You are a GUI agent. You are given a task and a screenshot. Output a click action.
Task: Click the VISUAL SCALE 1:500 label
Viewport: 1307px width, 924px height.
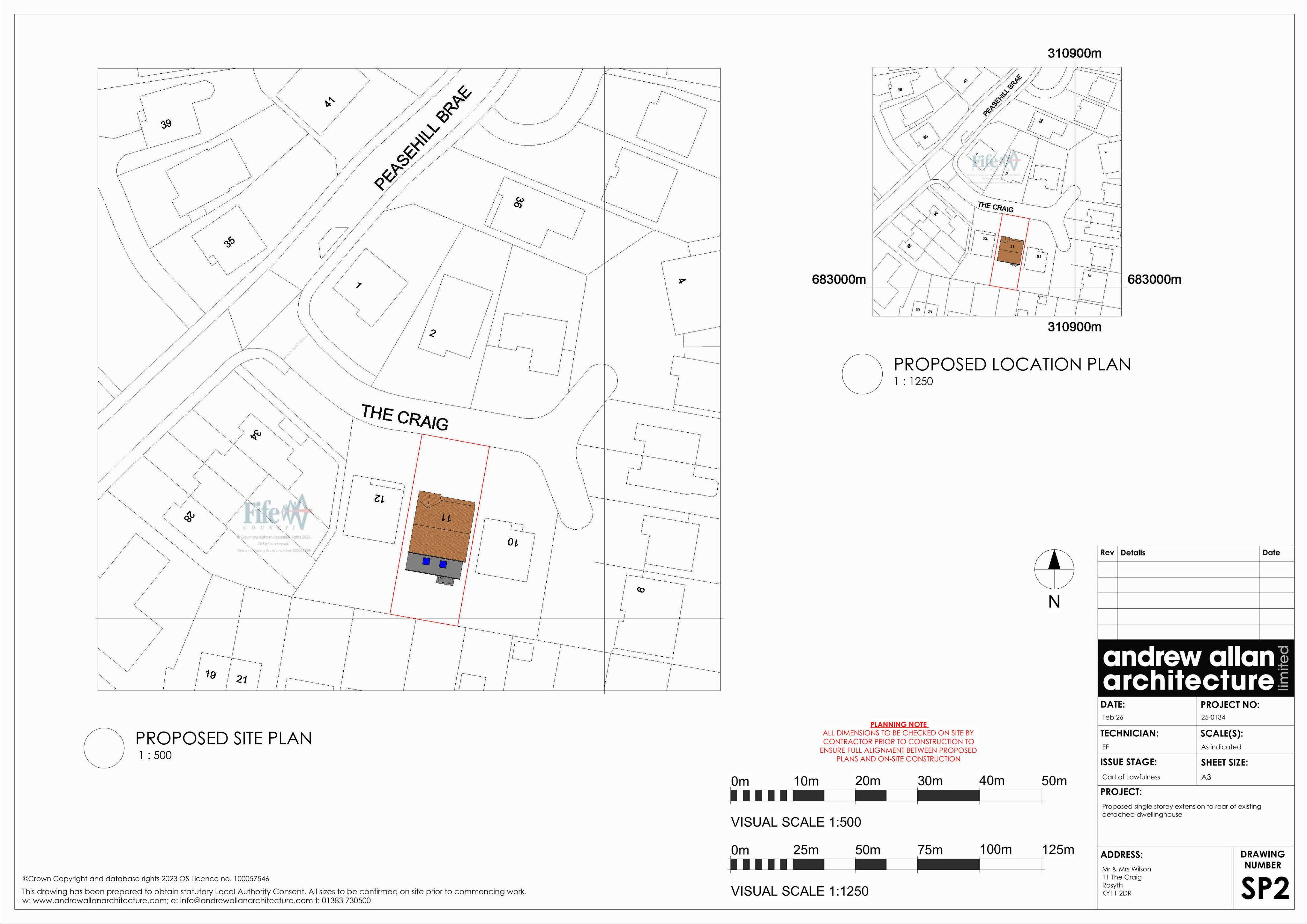click(x=796, y=822)
